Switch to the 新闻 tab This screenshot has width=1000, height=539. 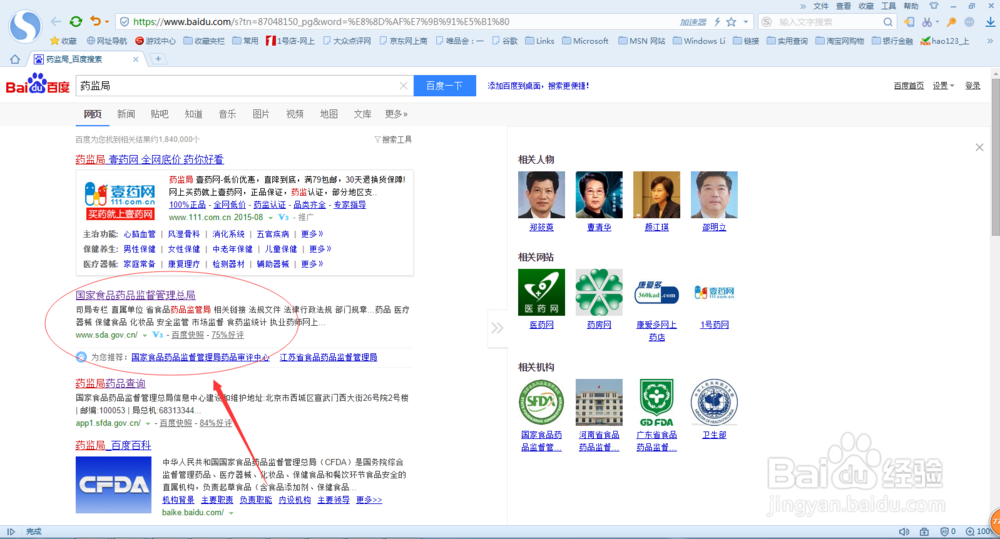coord(126,114)
